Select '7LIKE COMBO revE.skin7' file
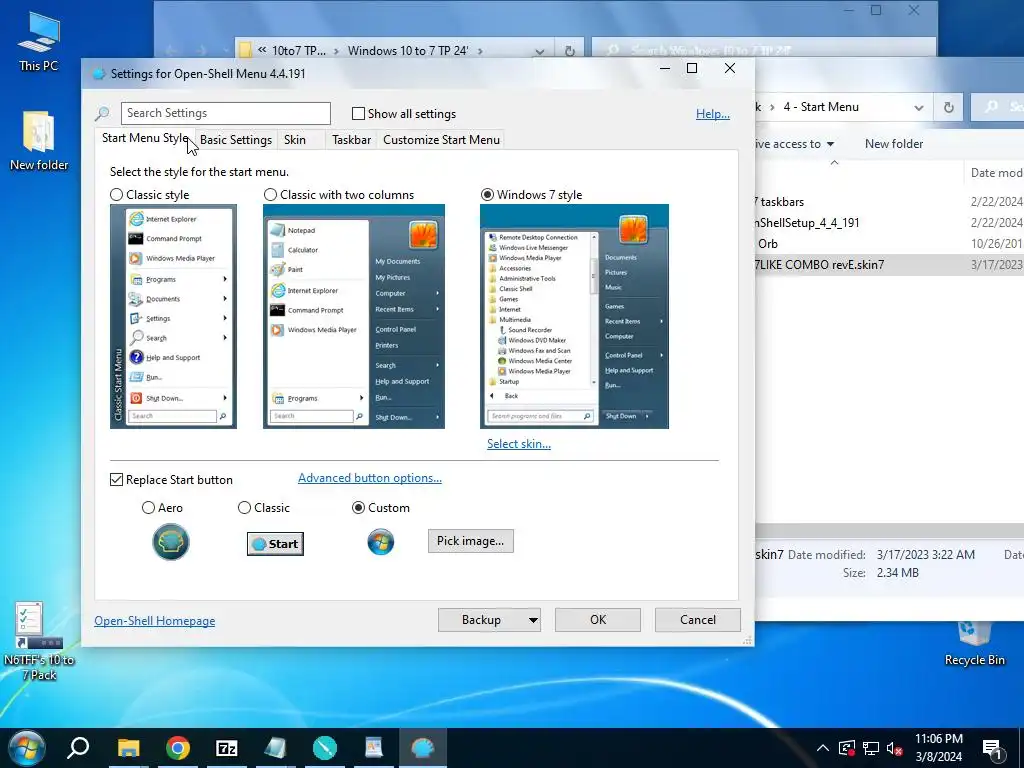This screenshot has height=768, width=1024. [x=889, y=264]
